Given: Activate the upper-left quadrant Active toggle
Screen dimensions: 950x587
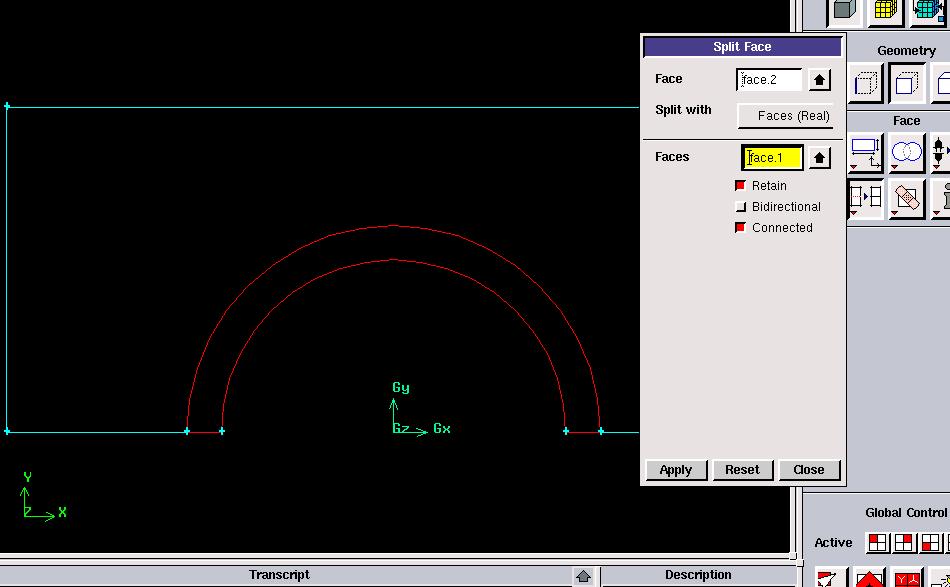Looking at the screenshot, I should [x=877, y=543].
